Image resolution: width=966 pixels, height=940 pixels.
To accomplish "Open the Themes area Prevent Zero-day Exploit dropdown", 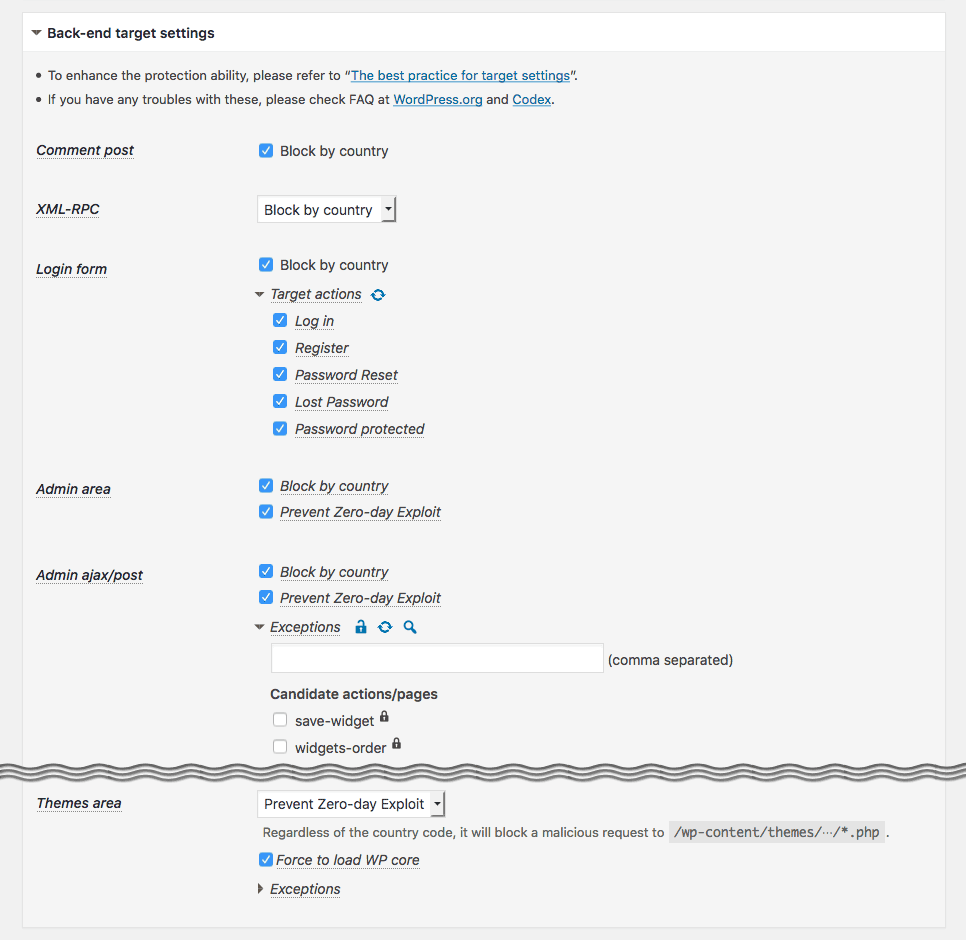I will tap(351, 804).
